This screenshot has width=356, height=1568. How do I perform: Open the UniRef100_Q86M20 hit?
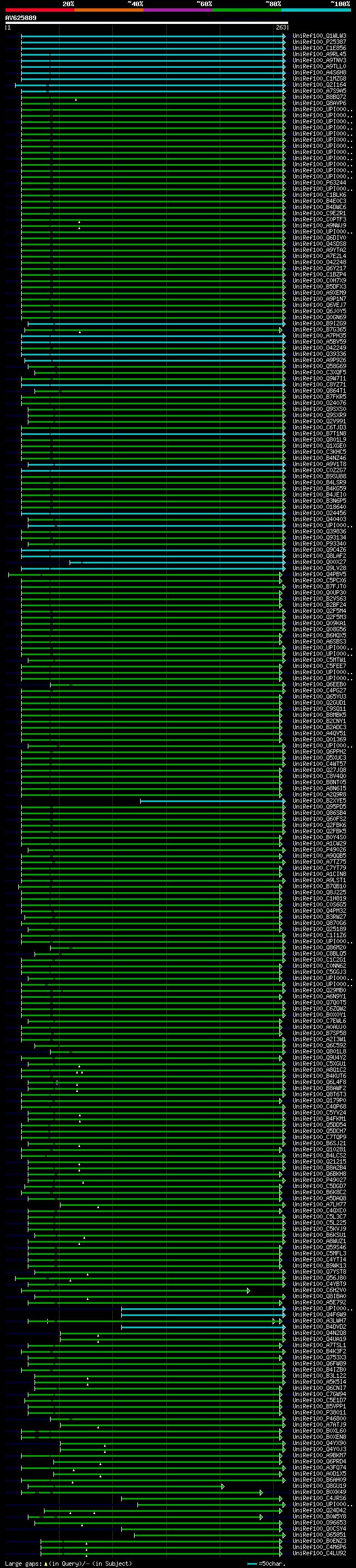tap(319, 948)
